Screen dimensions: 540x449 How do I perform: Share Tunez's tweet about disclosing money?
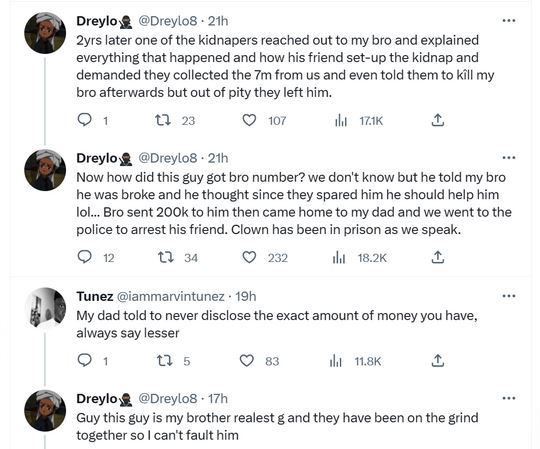pos(438,361)
